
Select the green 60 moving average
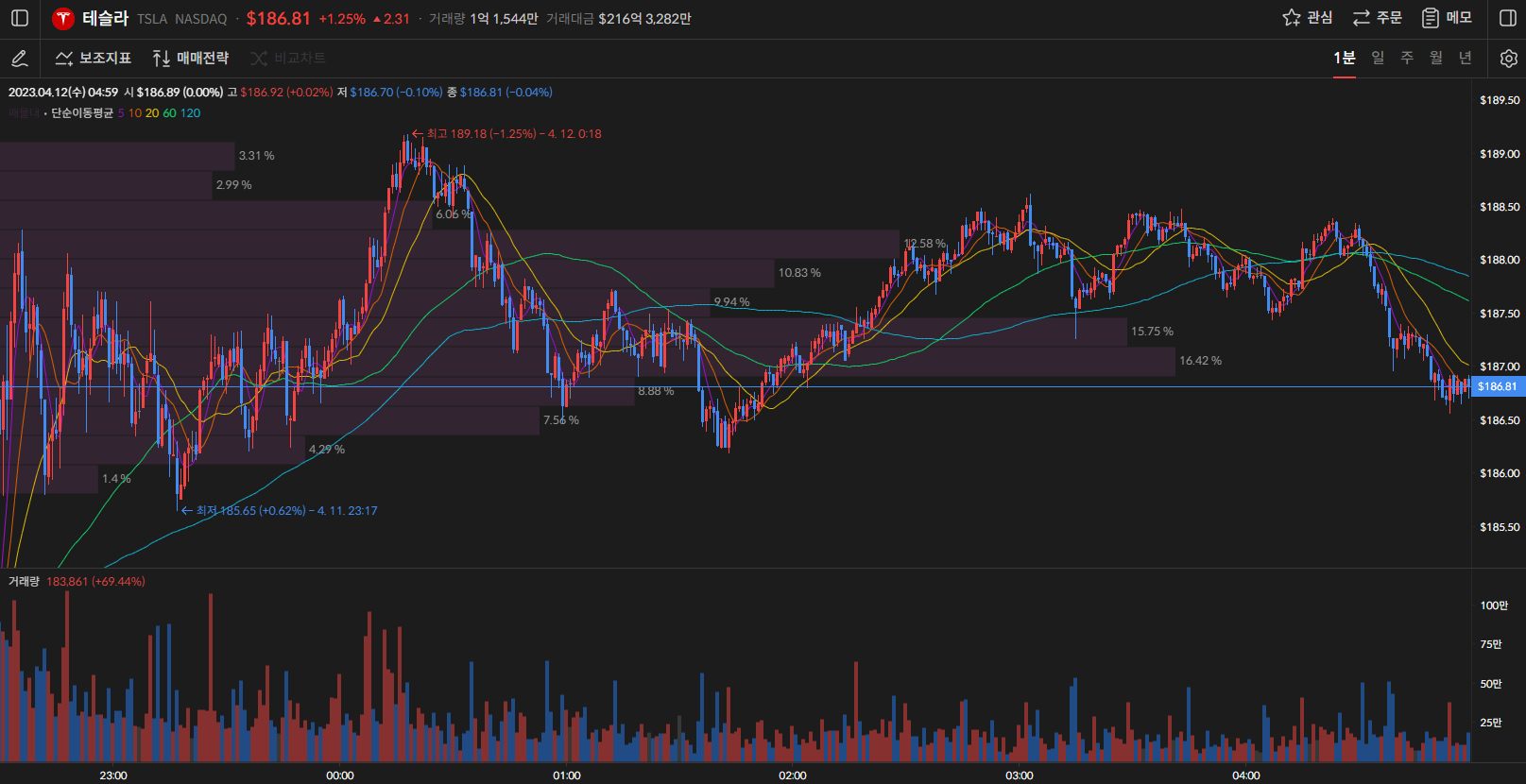(x=170, y=113)
